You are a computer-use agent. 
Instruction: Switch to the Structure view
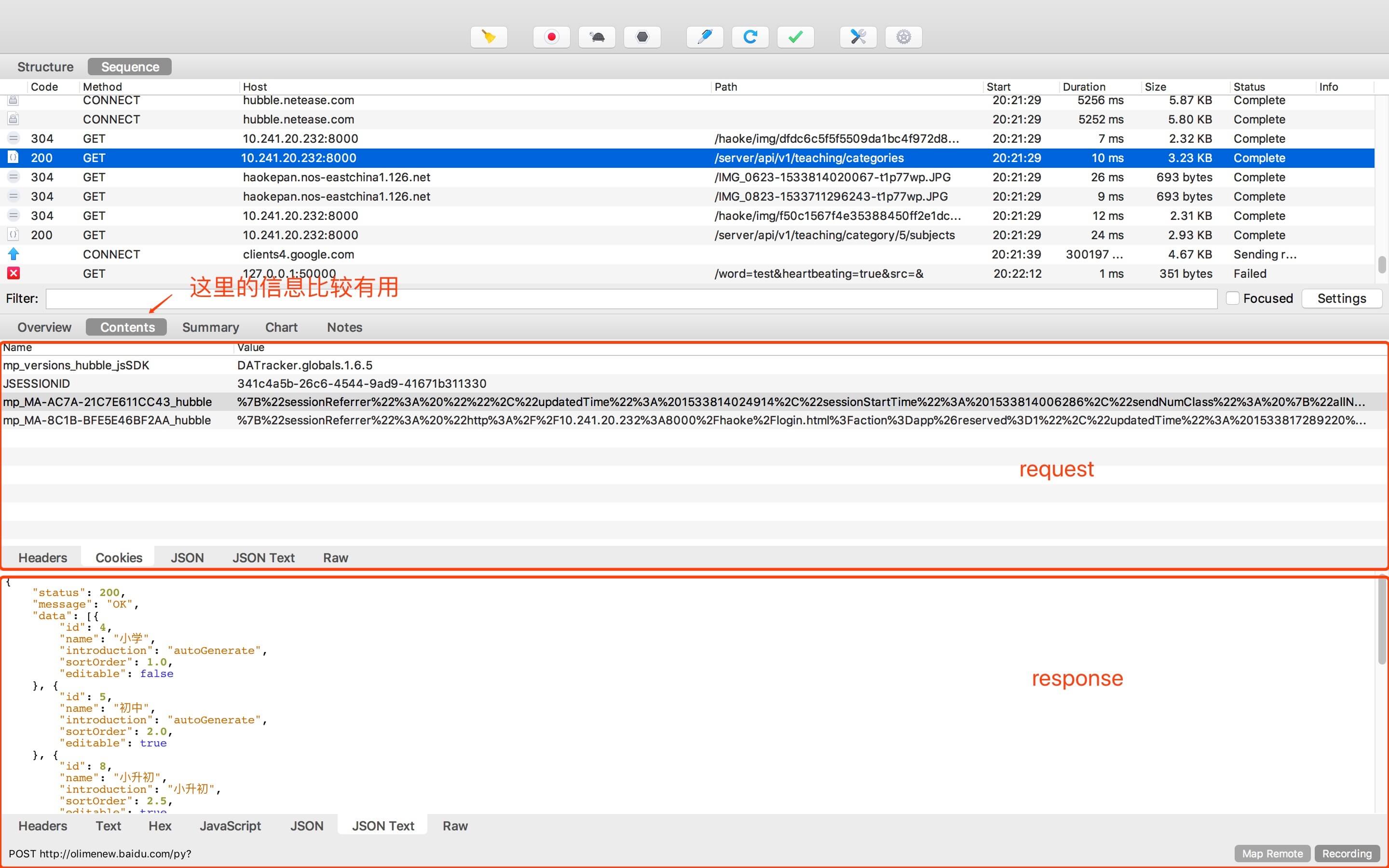point(45,67)
